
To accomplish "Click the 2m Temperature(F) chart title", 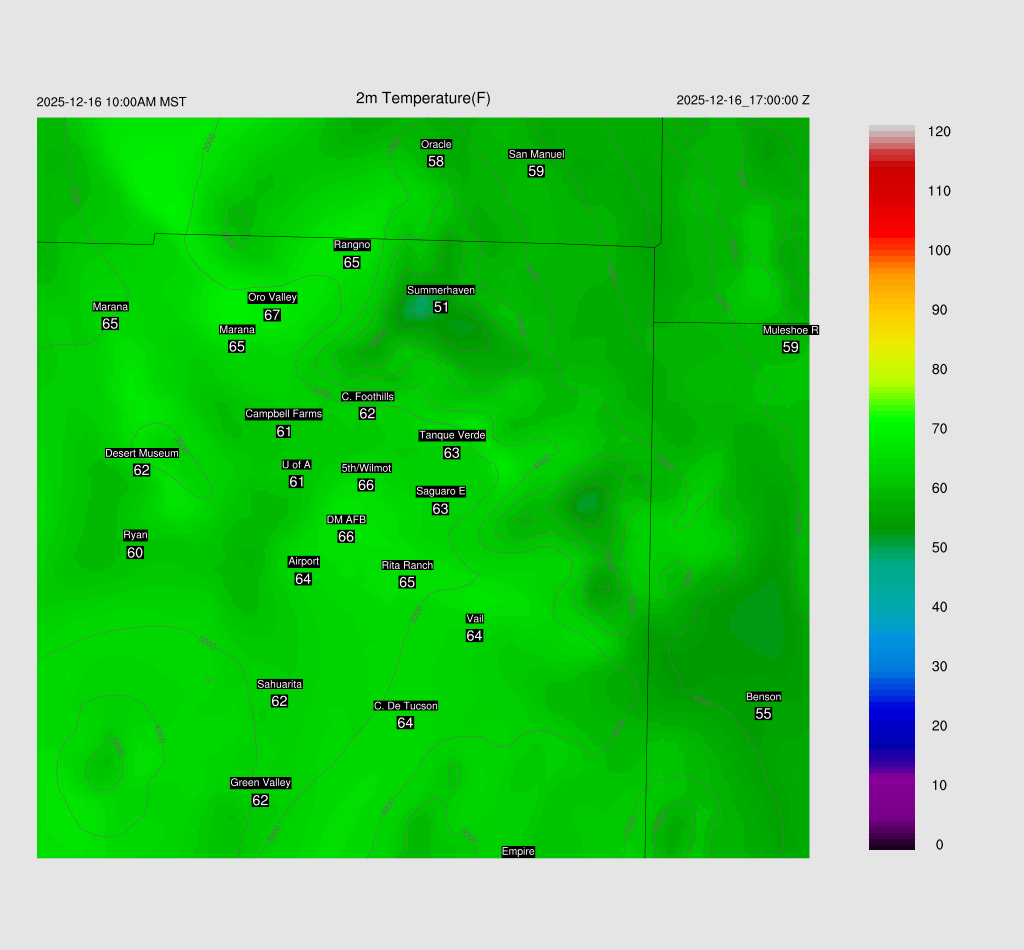I will 423,98.
